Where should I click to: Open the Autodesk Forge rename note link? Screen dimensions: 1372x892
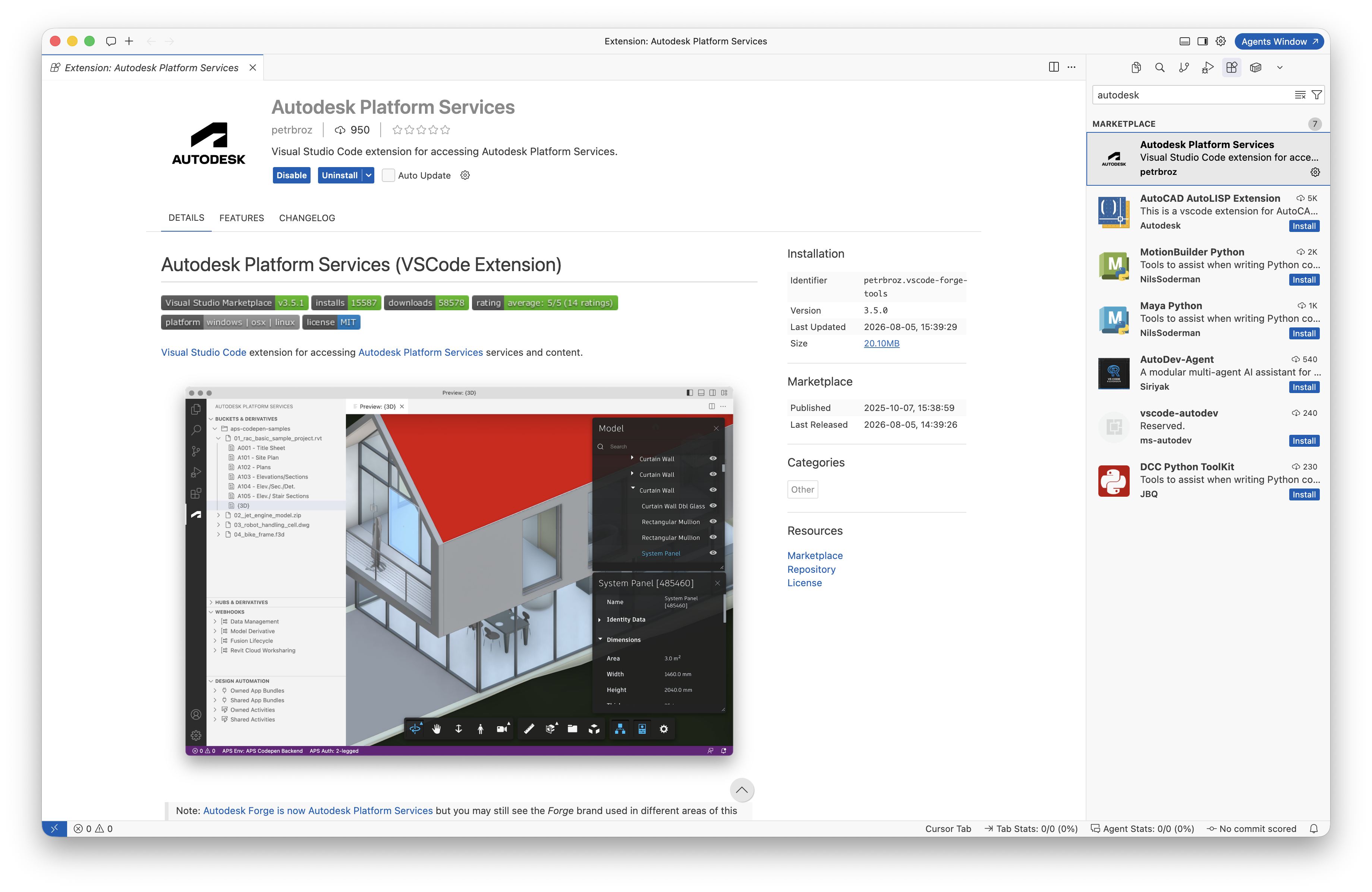[x=318, y=810]
